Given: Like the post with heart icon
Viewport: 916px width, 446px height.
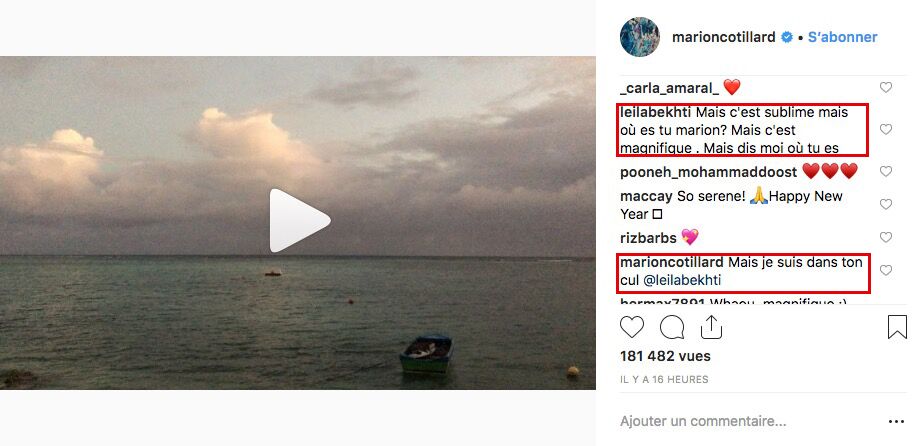Looking at the screenshot, I should [632, 327].
